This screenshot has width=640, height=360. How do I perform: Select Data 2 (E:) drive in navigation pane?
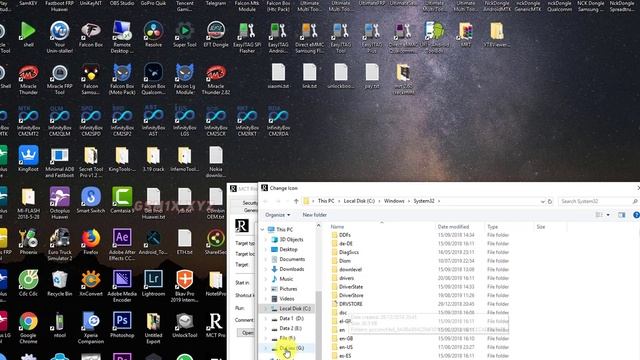291,328
